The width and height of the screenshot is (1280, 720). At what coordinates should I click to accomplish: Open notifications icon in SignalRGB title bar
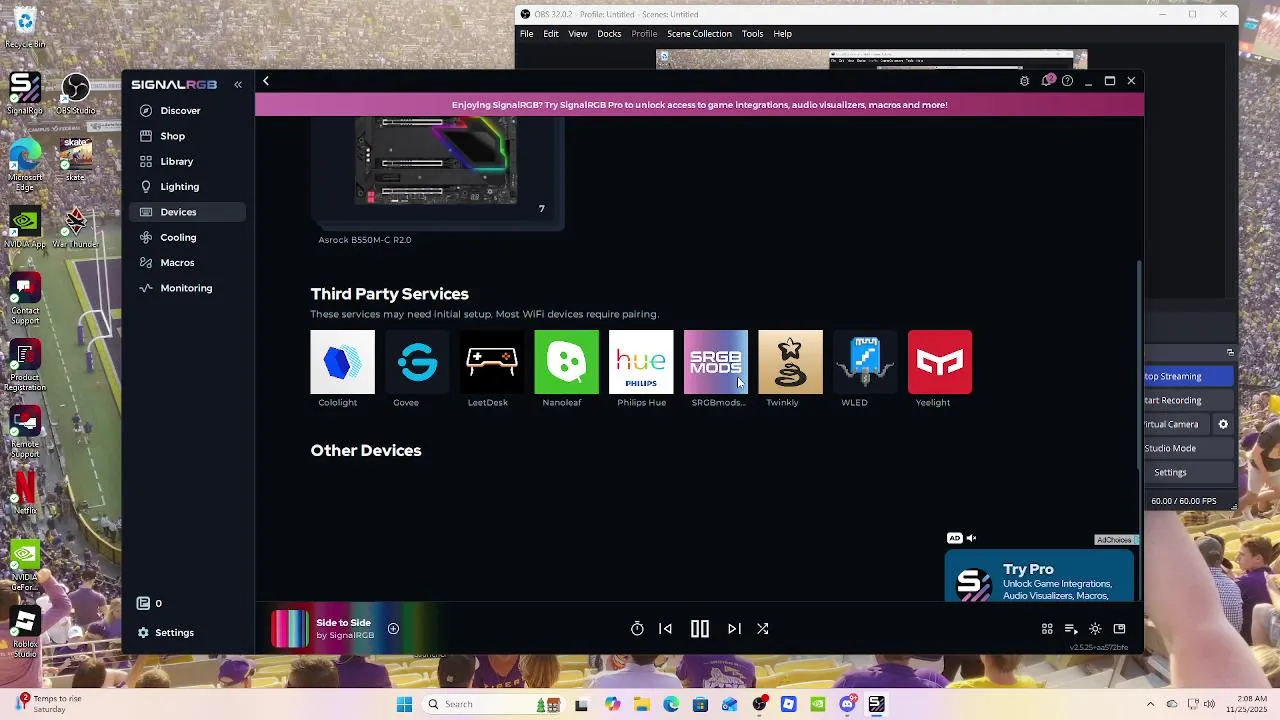pos(1047,81)
